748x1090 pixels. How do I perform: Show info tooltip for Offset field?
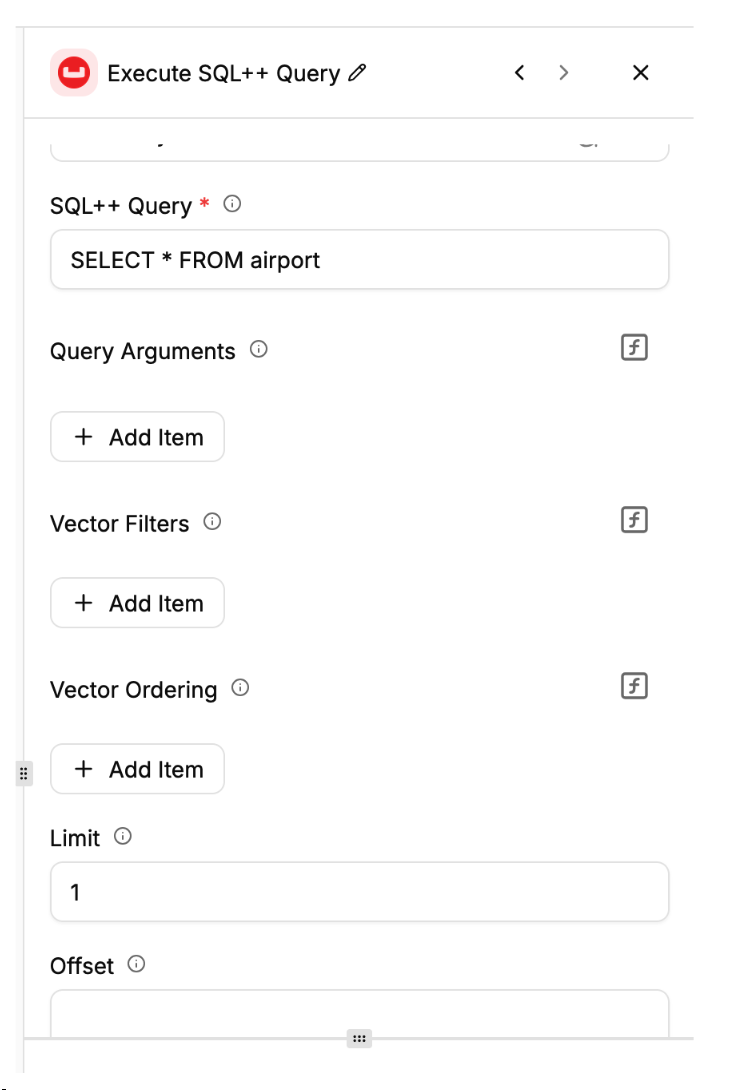[137, 965]
